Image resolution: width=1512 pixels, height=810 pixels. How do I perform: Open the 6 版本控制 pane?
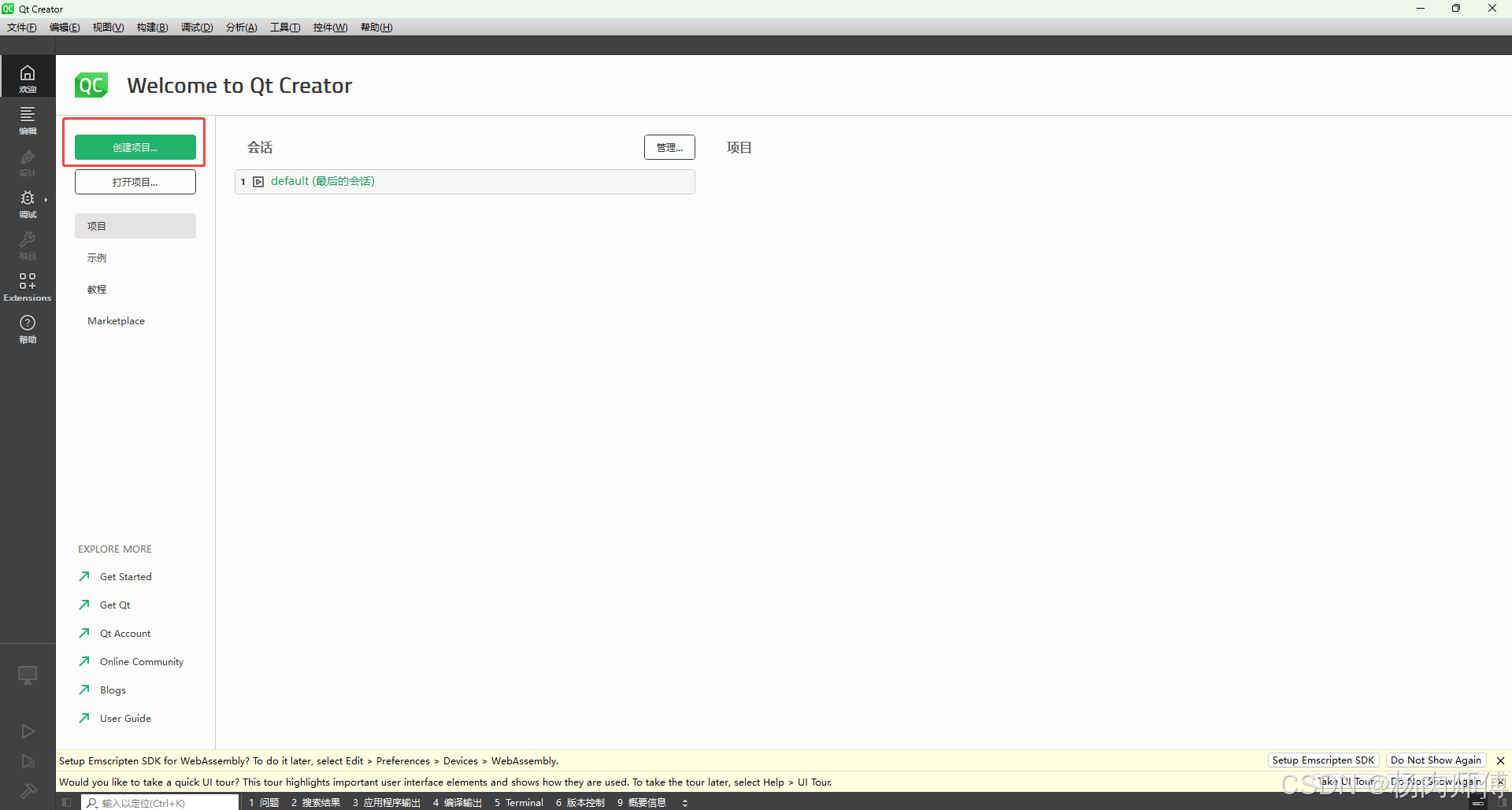[x=580, y=803]
